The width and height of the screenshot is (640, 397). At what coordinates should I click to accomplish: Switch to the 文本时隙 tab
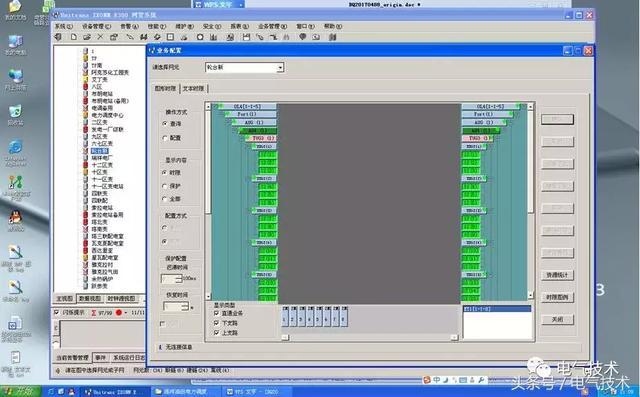(x=194, y=89)
